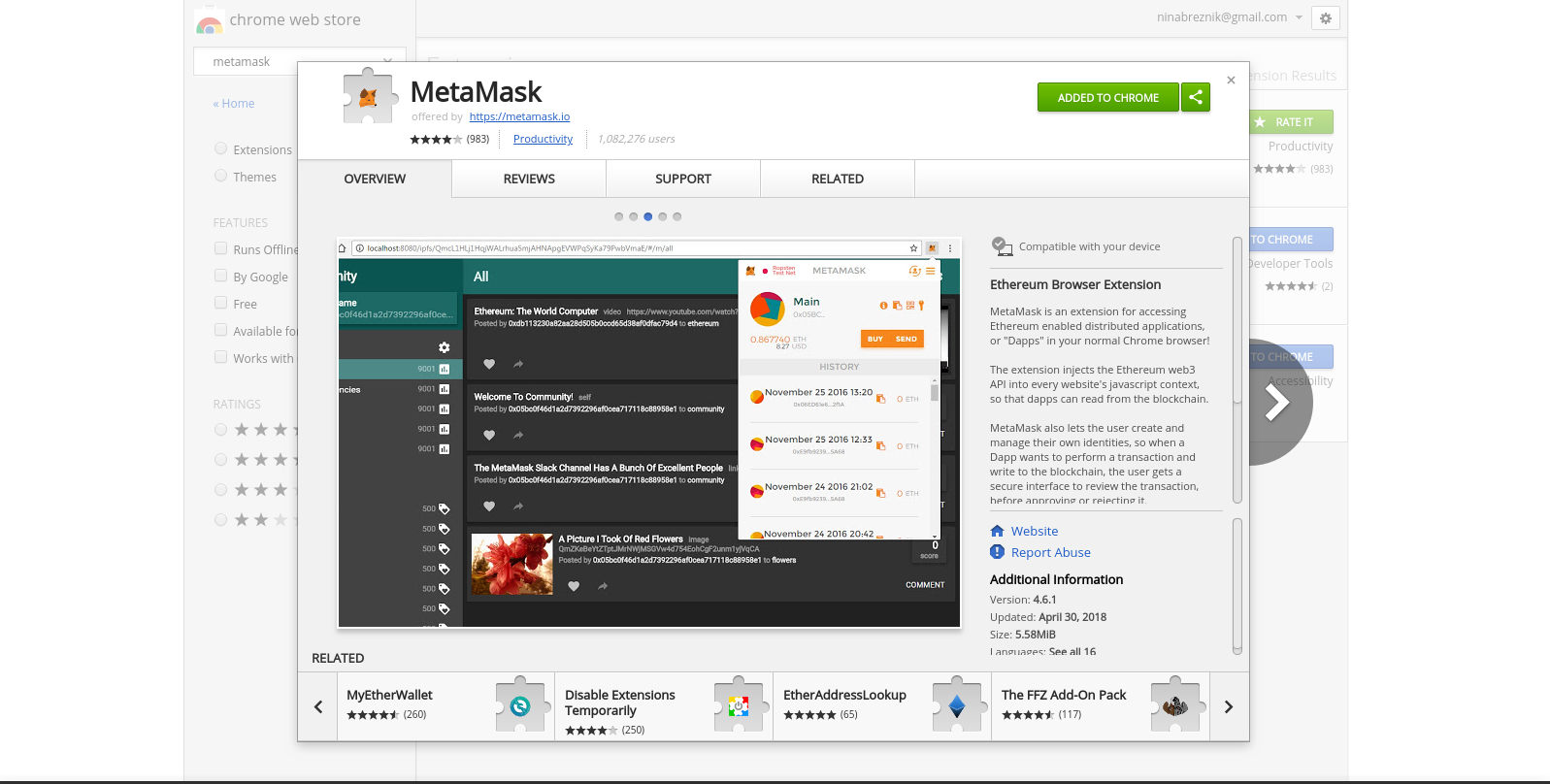Open the Website link

[1035, 531]
